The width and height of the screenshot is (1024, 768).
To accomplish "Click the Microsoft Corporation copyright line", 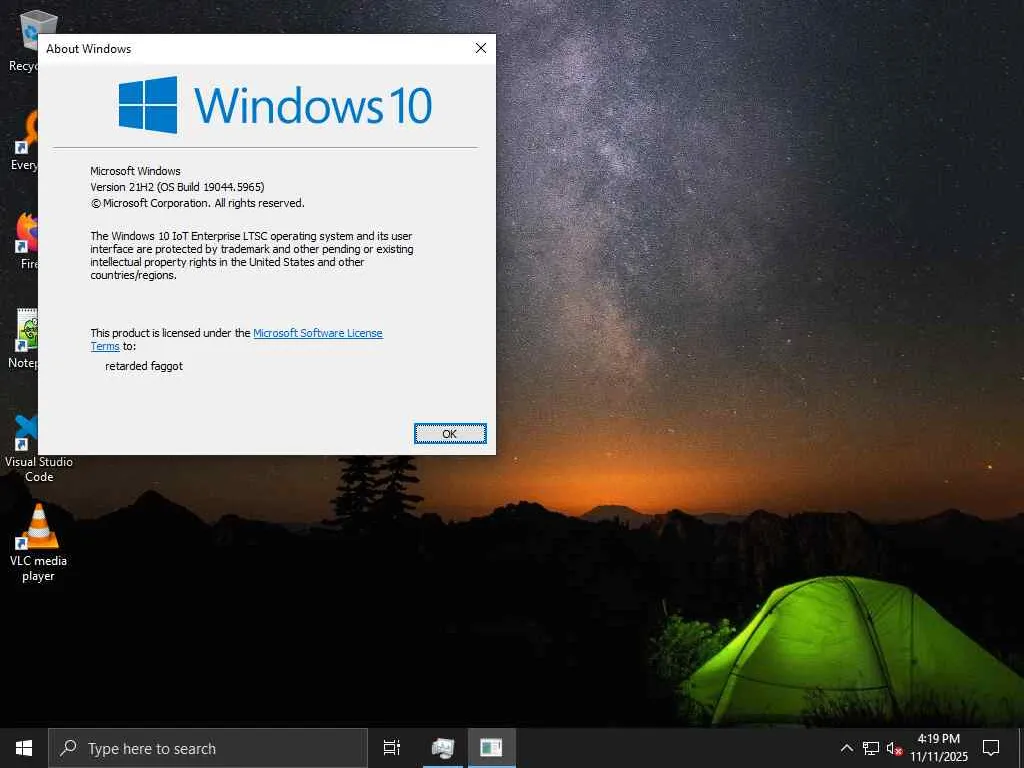I will click(197, 203).
